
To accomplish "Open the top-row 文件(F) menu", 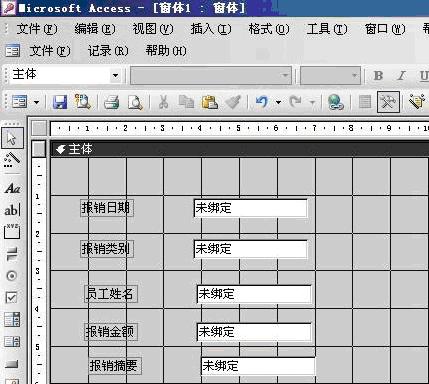I will 37,29.
